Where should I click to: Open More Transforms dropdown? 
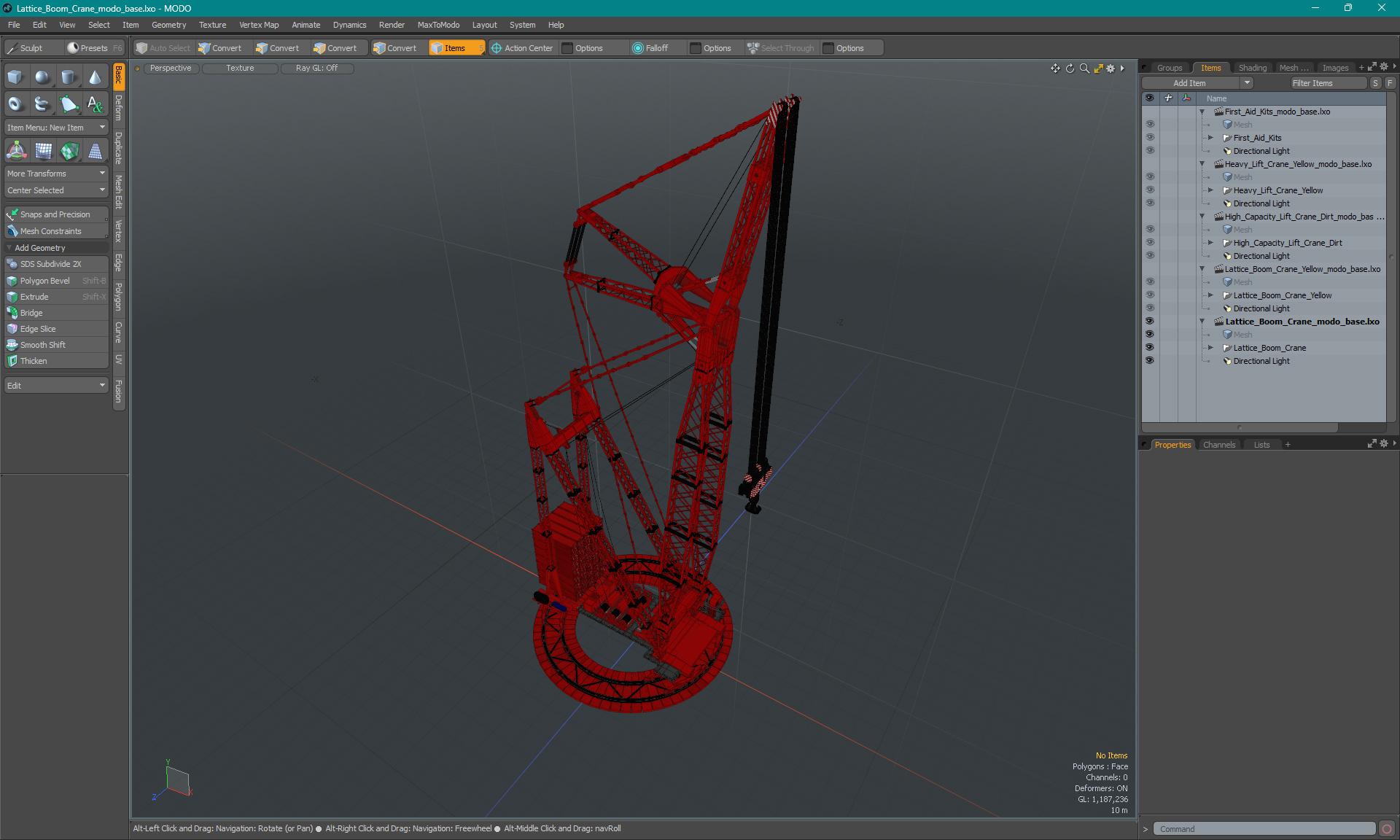coord(57,174)
